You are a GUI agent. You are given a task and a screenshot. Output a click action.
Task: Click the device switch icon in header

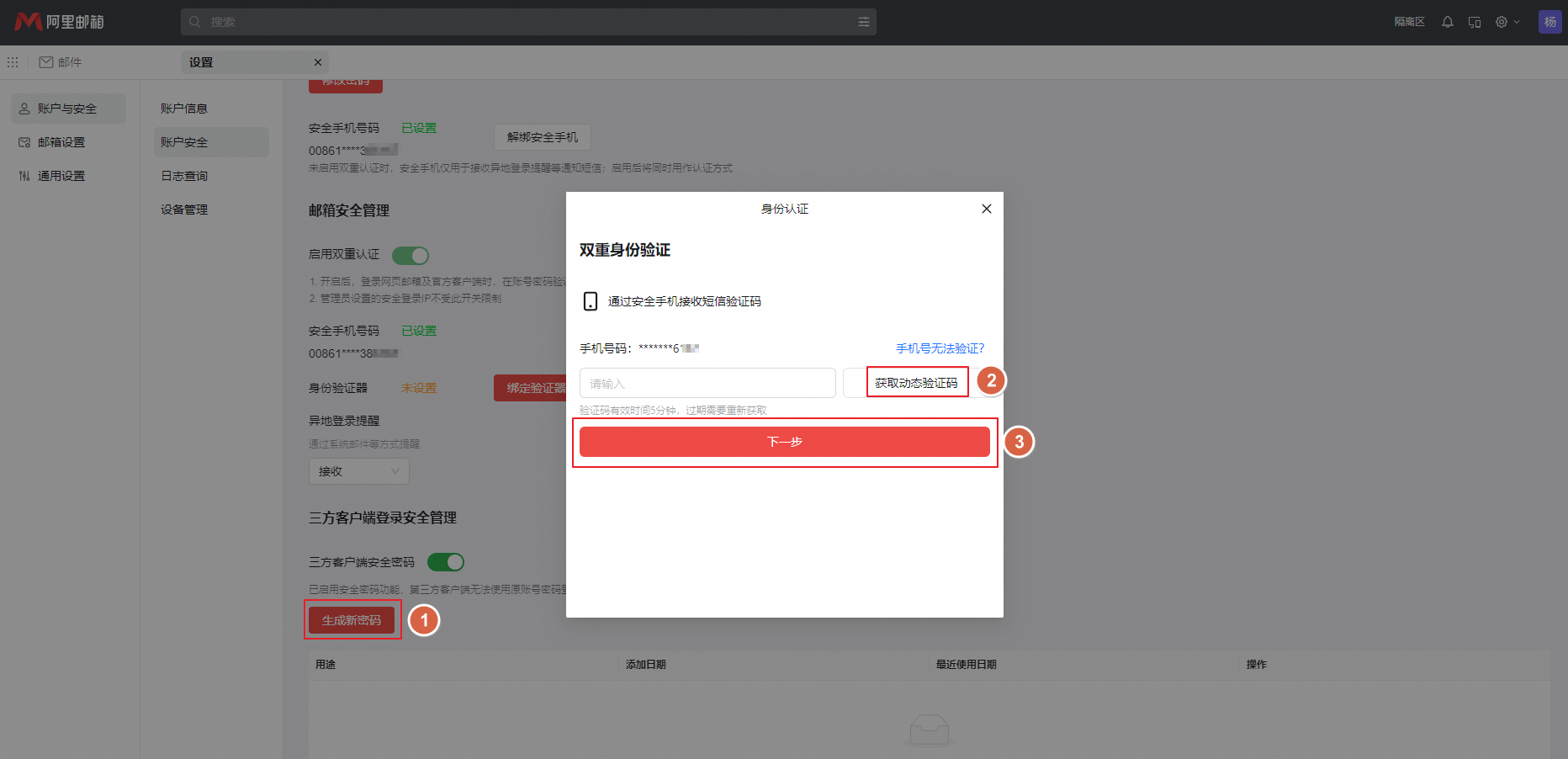point(1474,22)
